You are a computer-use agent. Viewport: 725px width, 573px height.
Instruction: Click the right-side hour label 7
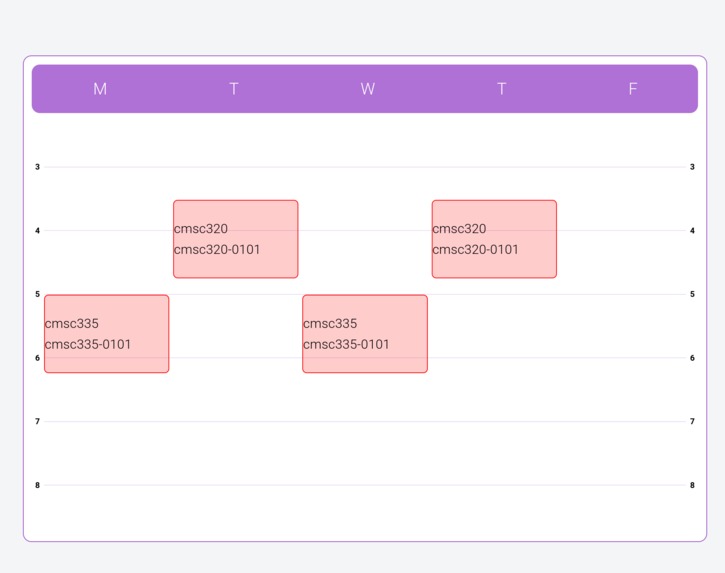(x=692, y=421)
